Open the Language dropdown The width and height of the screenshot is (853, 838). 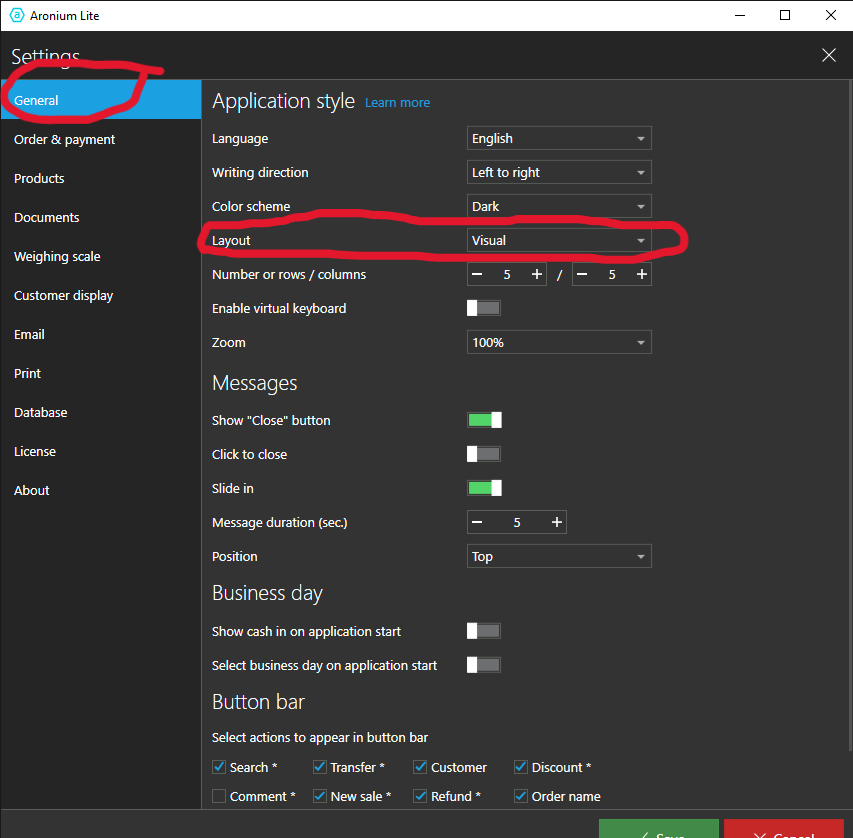click(559, 138)
